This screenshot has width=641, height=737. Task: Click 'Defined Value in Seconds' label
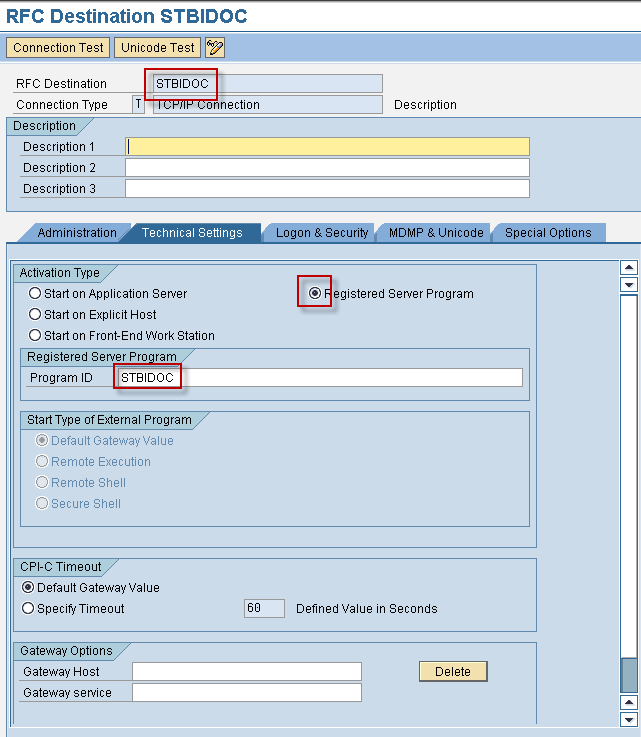pyautogui.click(x=367, y=609)
